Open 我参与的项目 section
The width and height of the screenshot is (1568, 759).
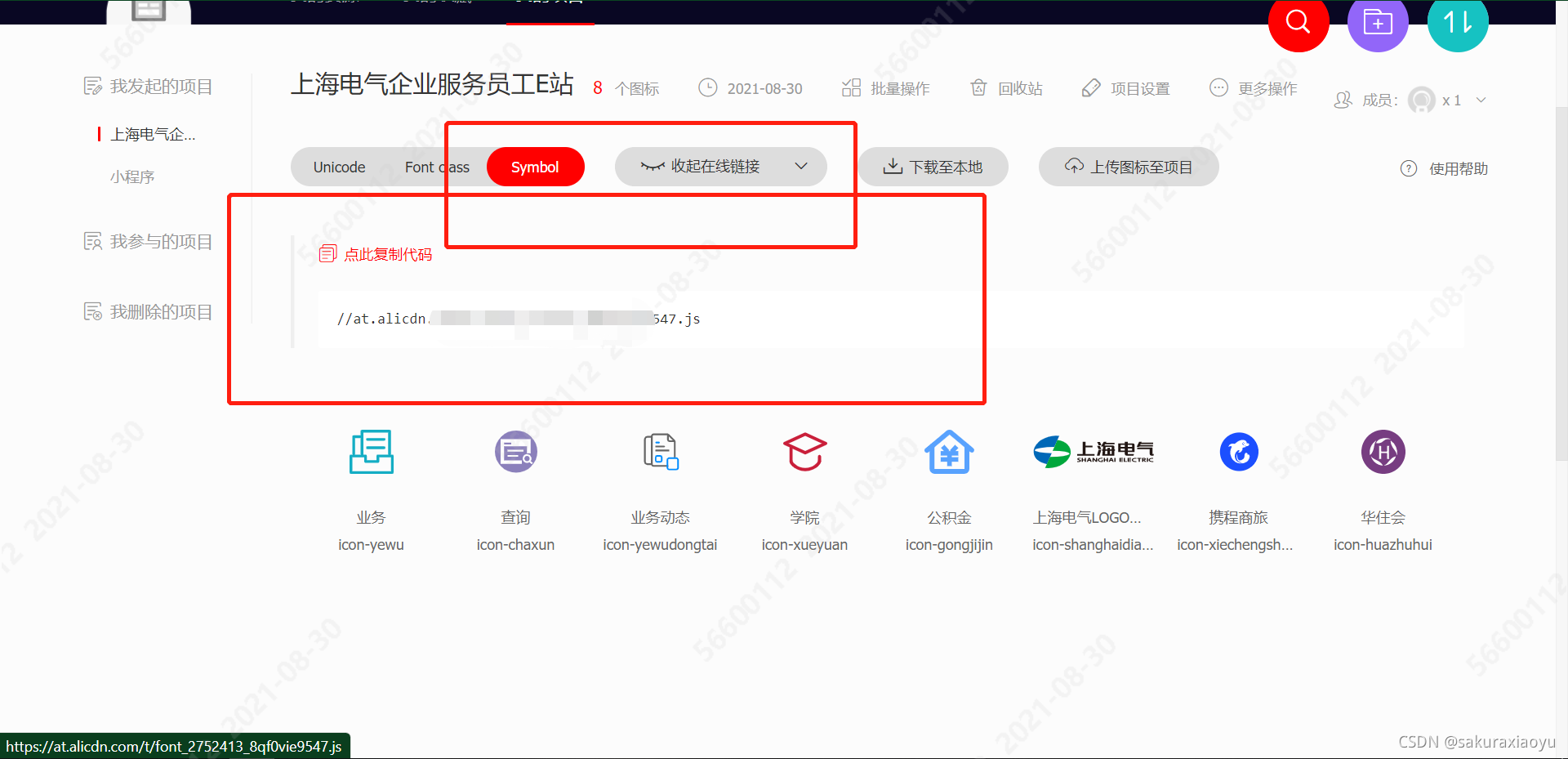pyautogui.click(x=149, y=241)
